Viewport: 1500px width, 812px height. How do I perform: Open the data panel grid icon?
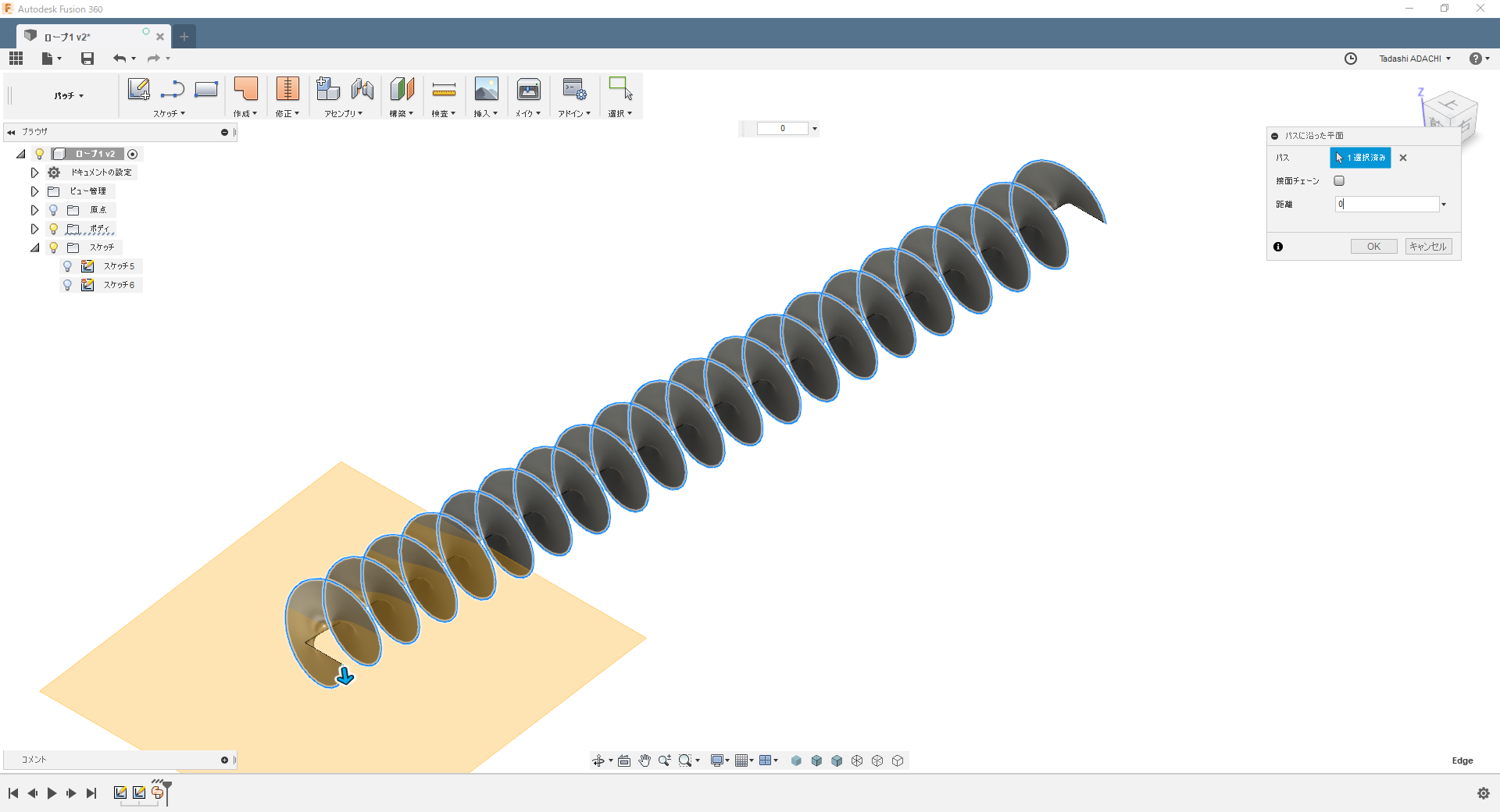16,59
